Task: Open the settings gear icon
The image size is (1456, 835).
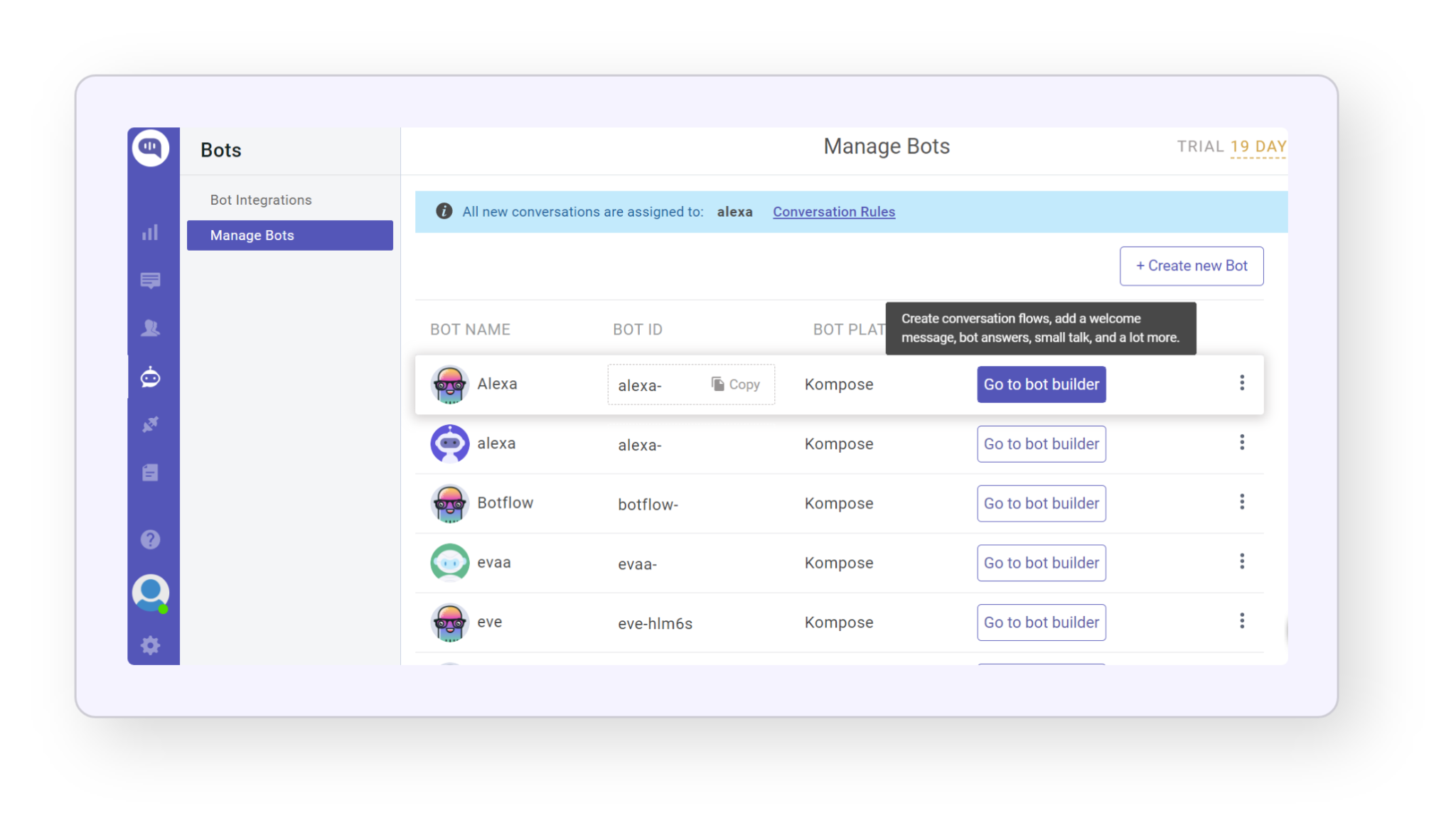Action: pos(150,645)
